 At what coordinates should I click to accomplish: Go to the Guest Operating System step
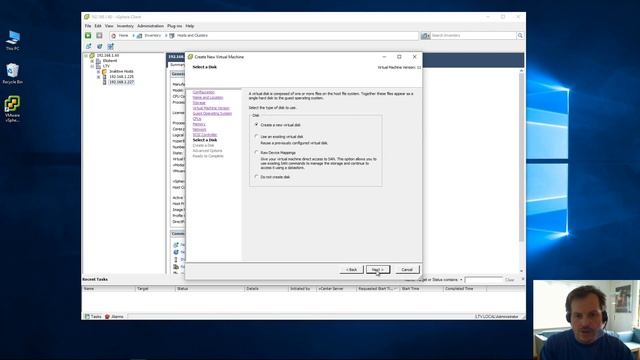(212, 113)
